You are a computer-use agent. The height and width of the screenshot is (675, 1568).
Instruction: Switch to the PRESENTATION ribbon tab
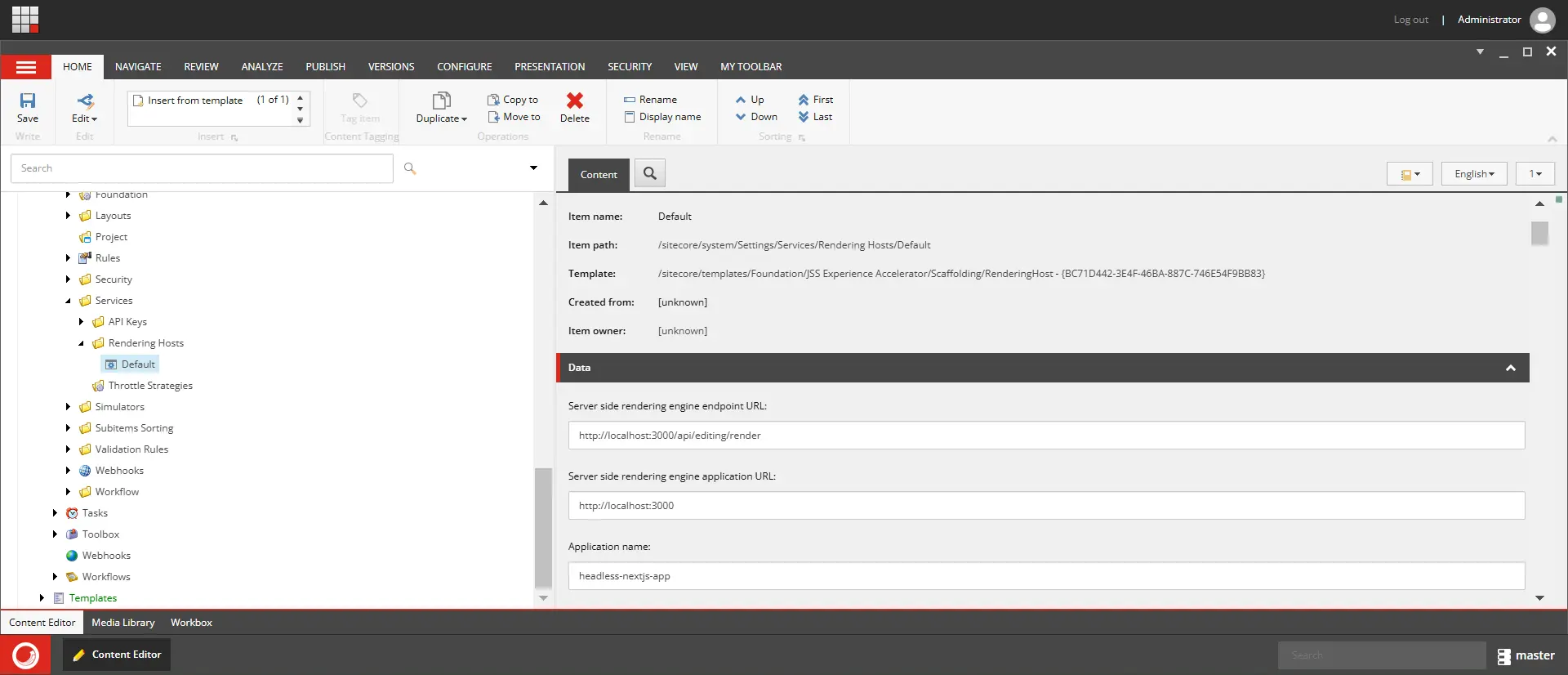coord(550,67)
